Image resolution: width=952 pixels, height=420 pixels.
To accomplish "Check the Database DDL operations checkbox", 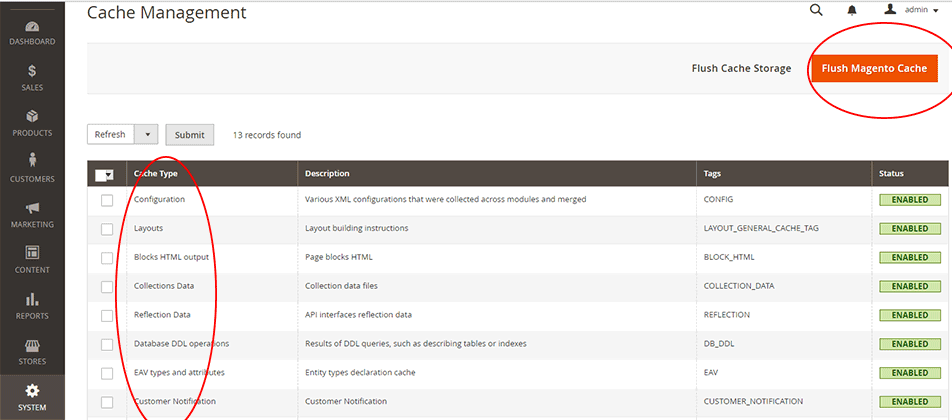I will point(107,344).
